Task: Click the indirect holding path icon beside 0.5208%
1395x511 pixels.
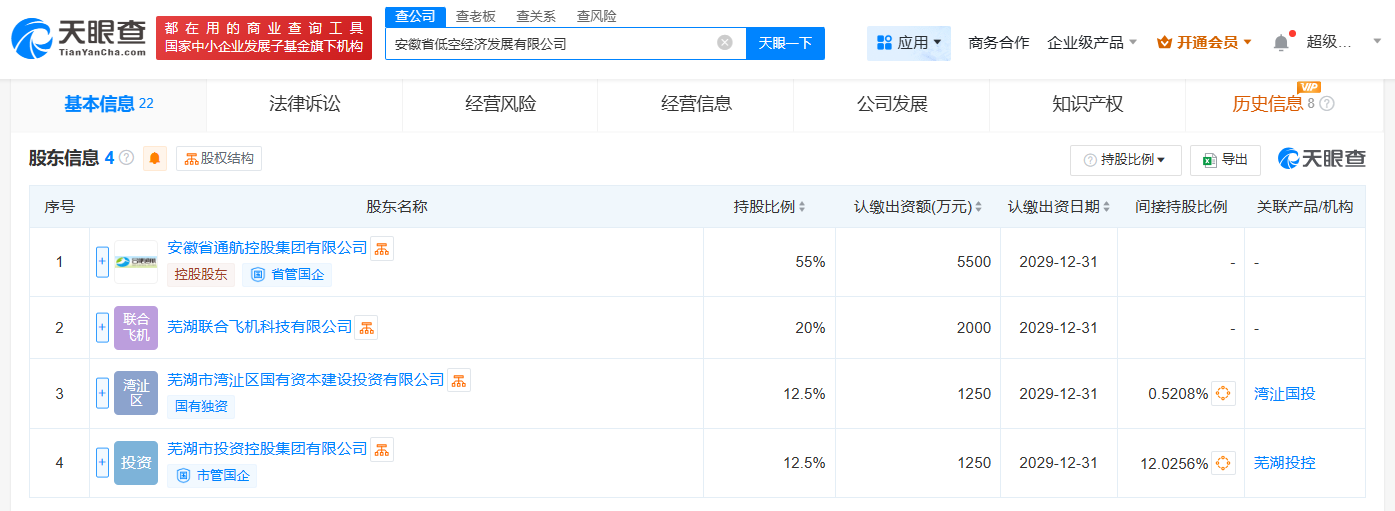Action: 1223,393
